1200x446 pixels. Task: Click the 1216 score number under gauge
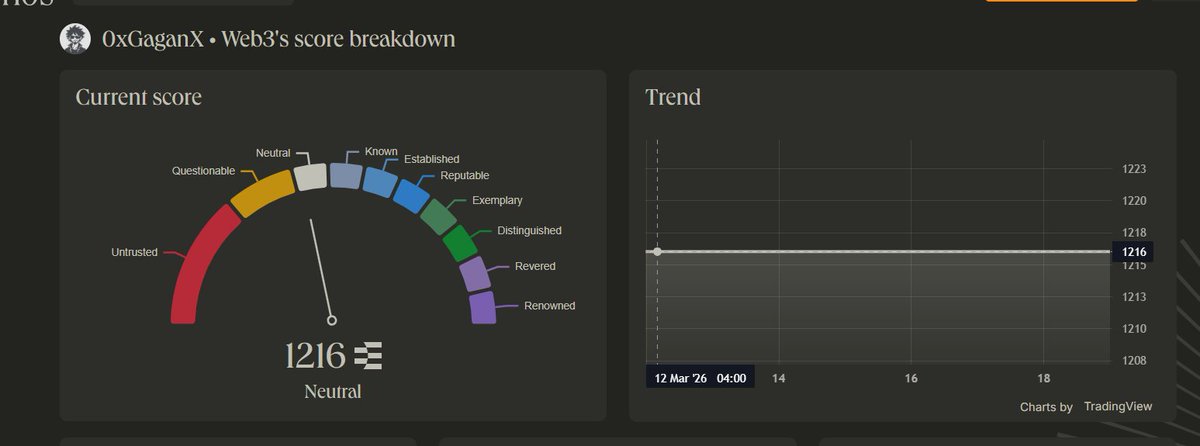(315, 355)
